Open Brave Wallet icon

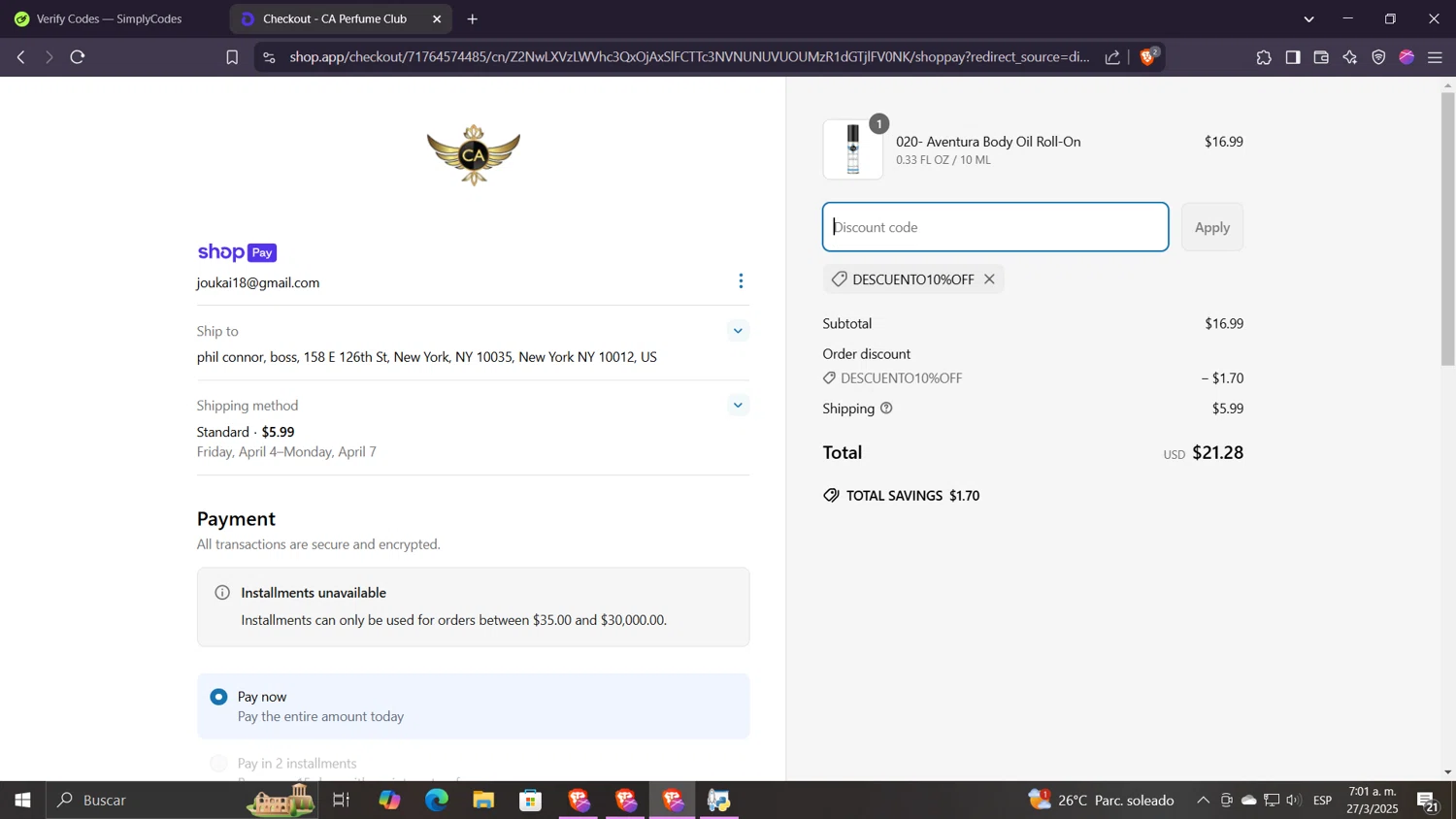pos(1321,57)
